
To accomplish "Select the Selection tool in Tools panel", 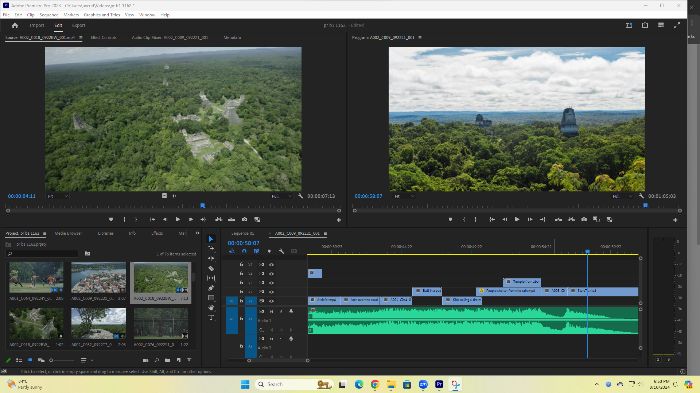I will click(211, 239).
